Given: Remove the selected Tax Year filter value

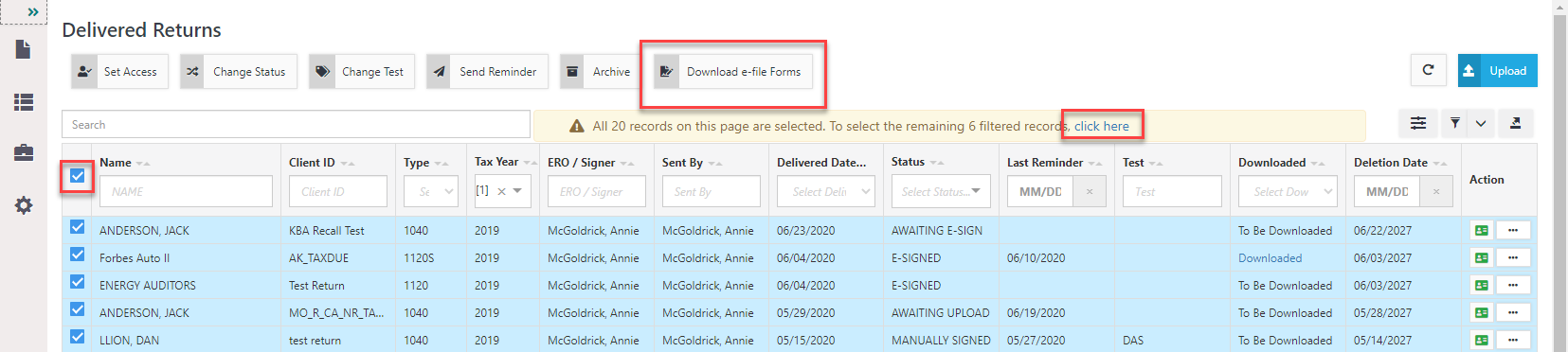Looking at the screenshot, I should [x=501, y=191].
